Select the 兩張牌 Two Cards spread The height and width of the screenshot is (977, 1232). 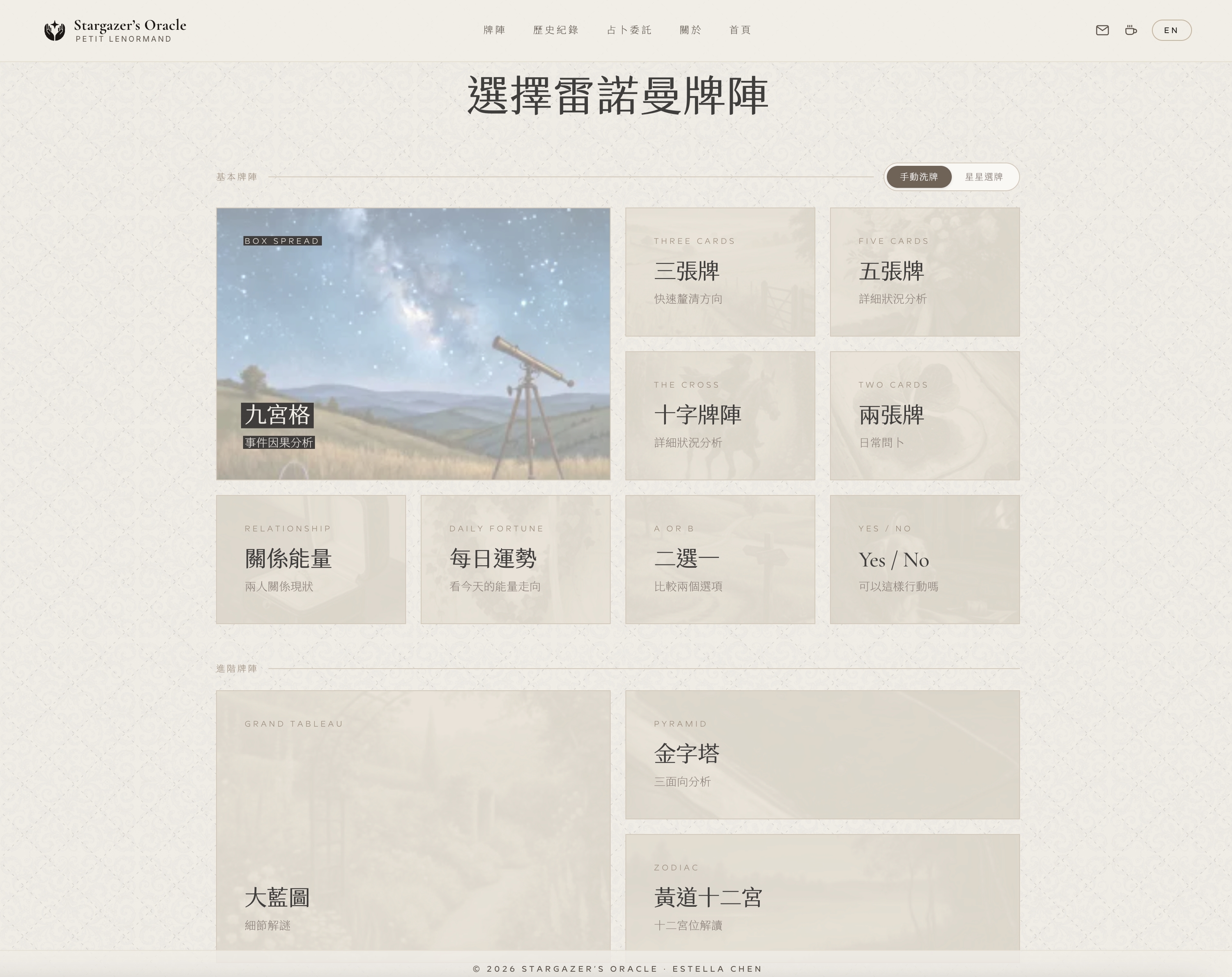[x=924, y=416]
